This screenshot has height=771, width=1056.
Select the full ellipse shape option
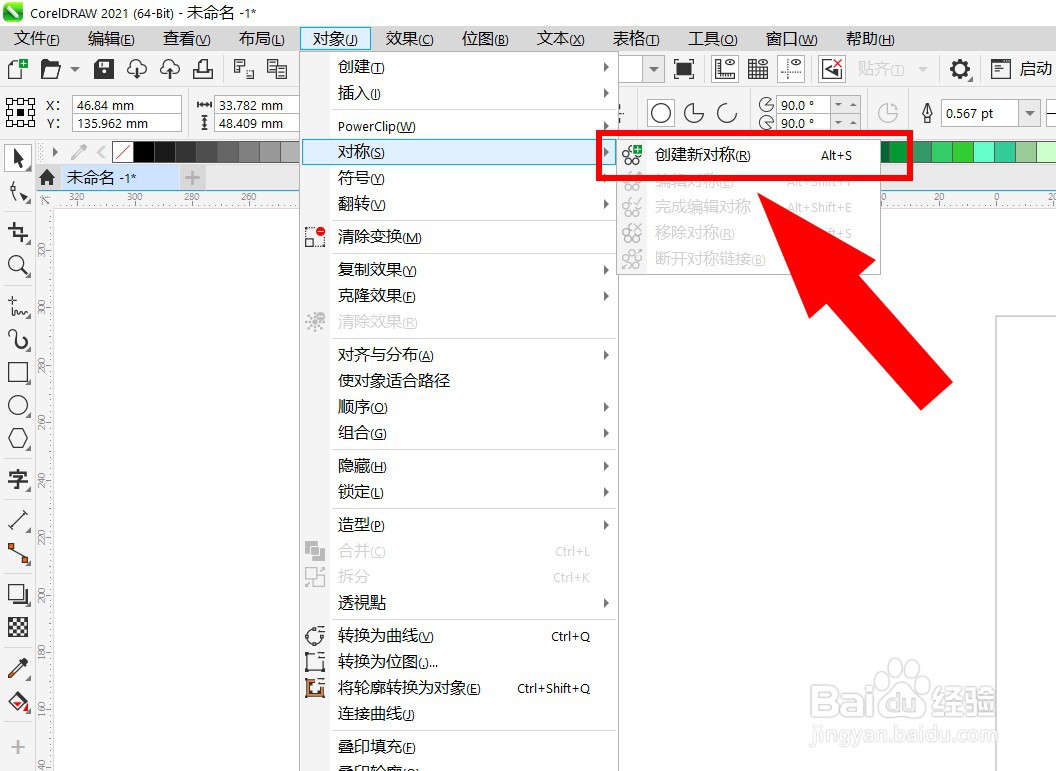pyautogui.click(x=661, y=113)
